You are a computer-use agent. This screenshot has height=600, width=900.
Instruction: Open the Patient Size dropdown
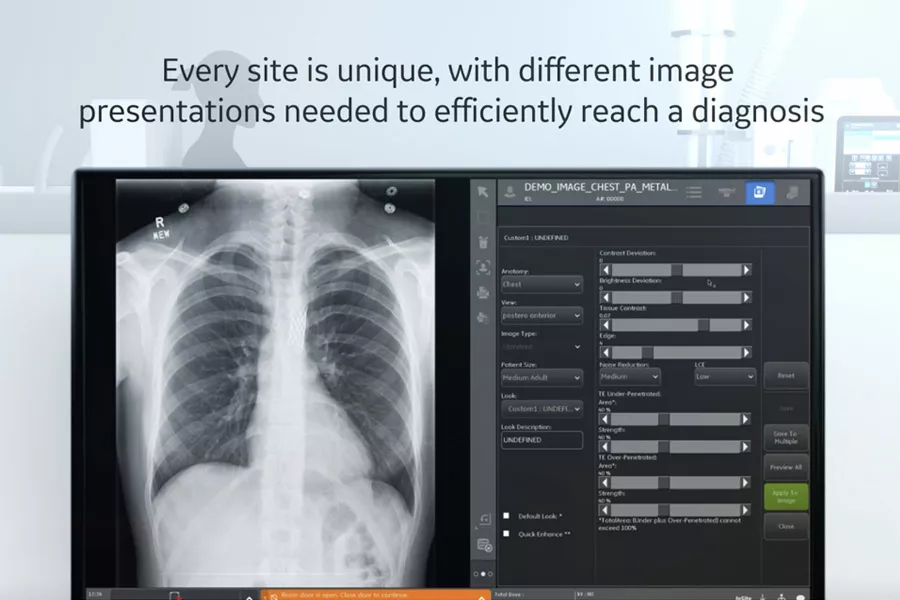pos(541,378)
